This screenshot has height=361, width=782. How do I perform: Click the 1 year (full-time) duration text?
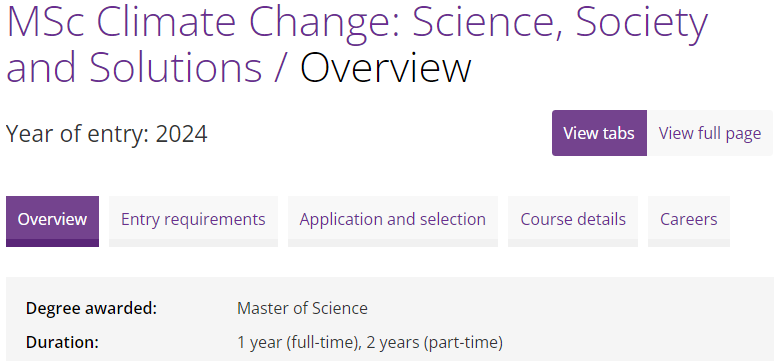coord(299,343)
